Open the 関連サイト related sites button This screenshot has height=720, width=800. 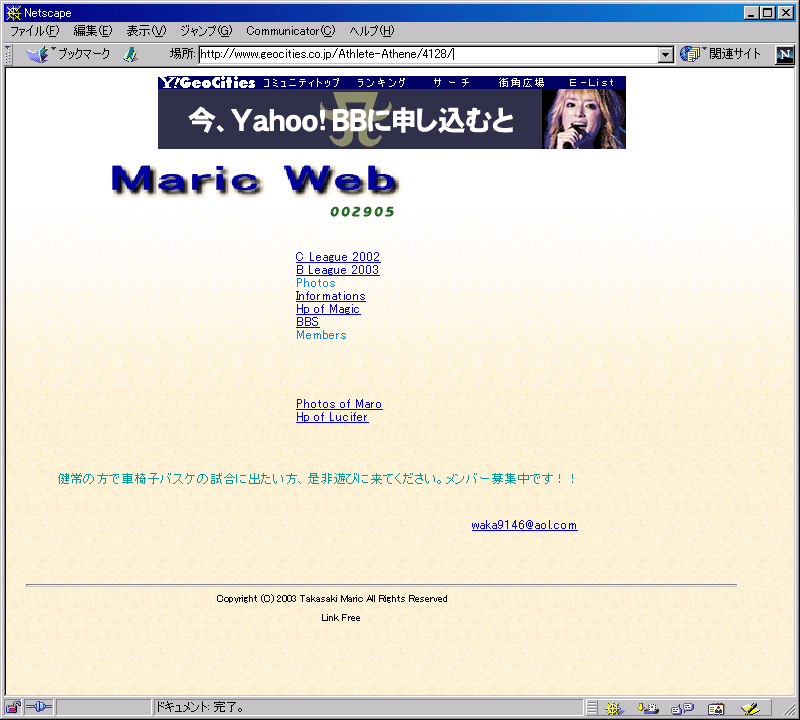click(720, 54)
